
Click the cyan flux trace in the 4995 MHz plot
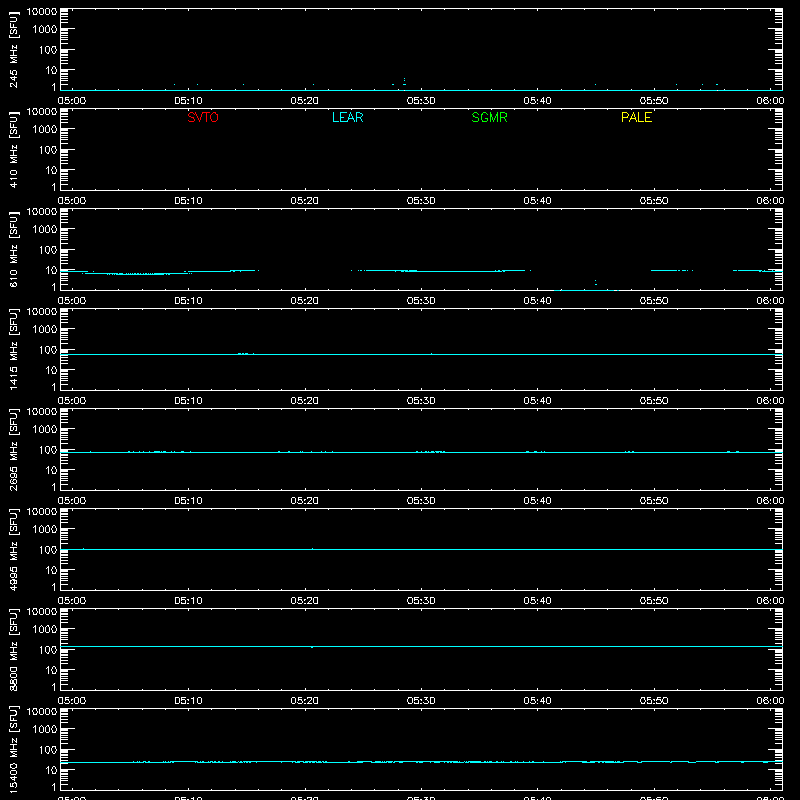click(x=421, y=549)
